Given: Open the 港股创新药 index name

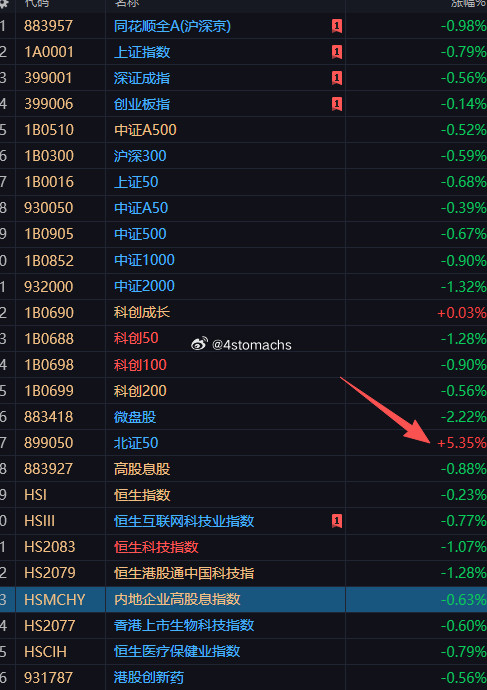Looking at the screenshot, I should point(149,678).
